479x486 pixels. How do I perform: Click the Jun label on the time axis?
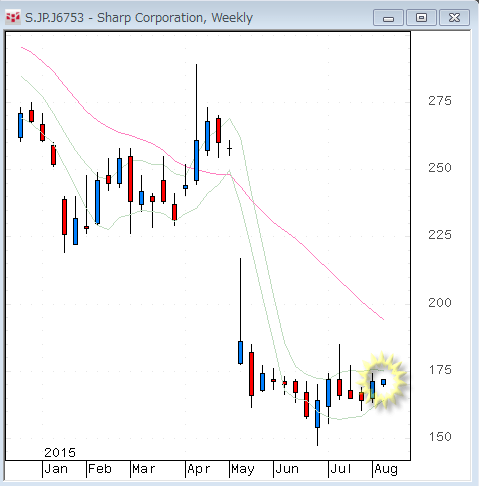(287, 469)
